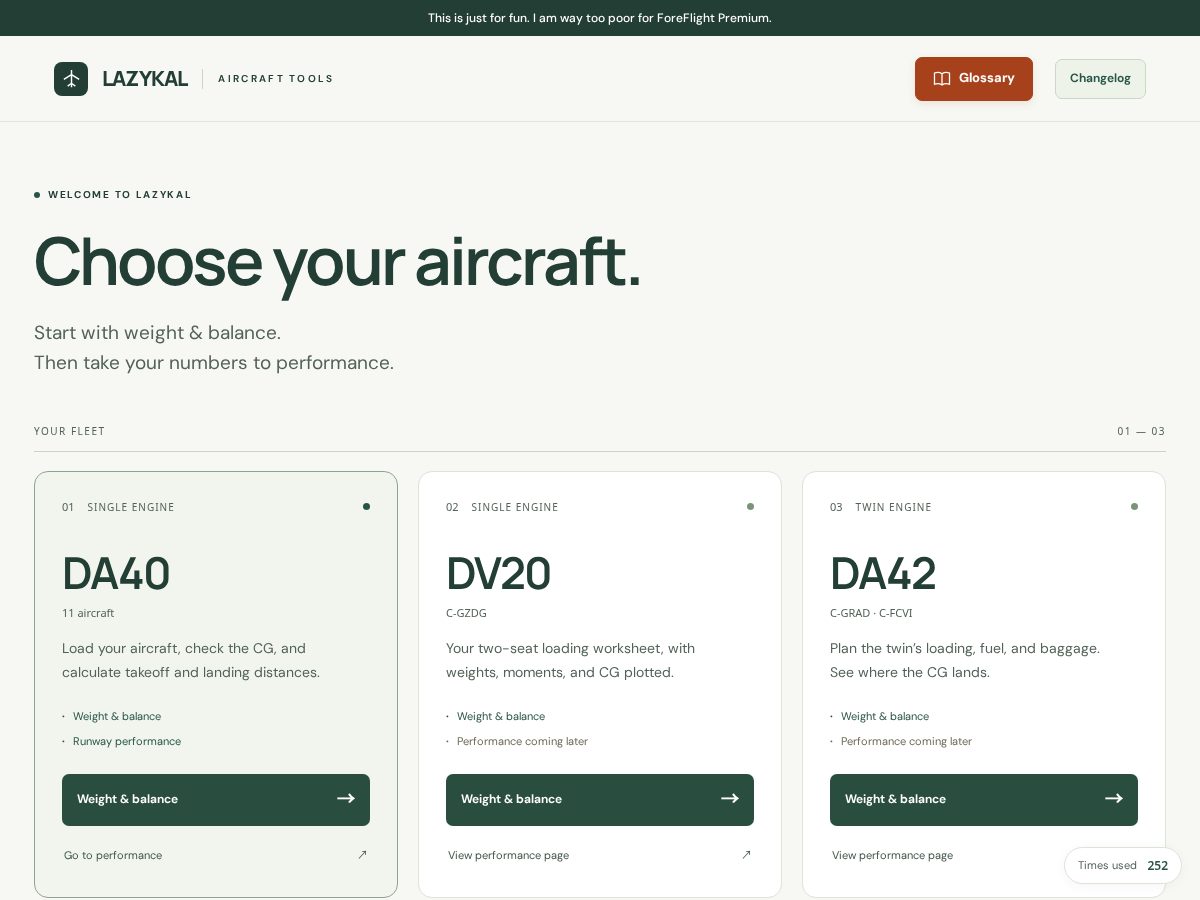Screen dimensions: 1200x900
Task: Click the Times used counter badge
Action: click(x=1123, y=866)
